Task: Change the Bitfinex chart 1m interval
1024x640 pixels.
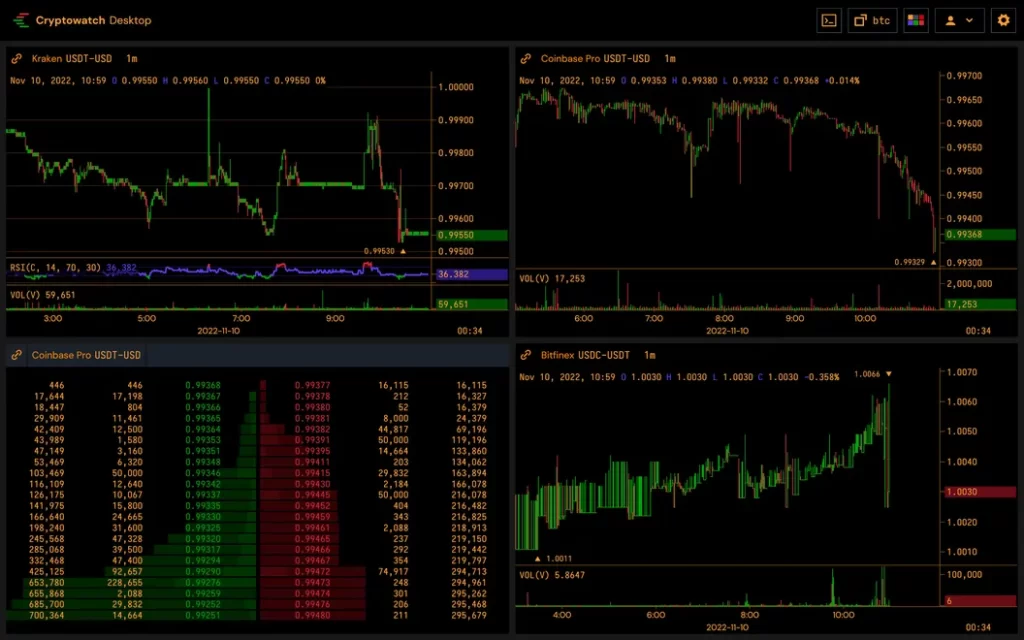Action: click(x=649, y=355)
